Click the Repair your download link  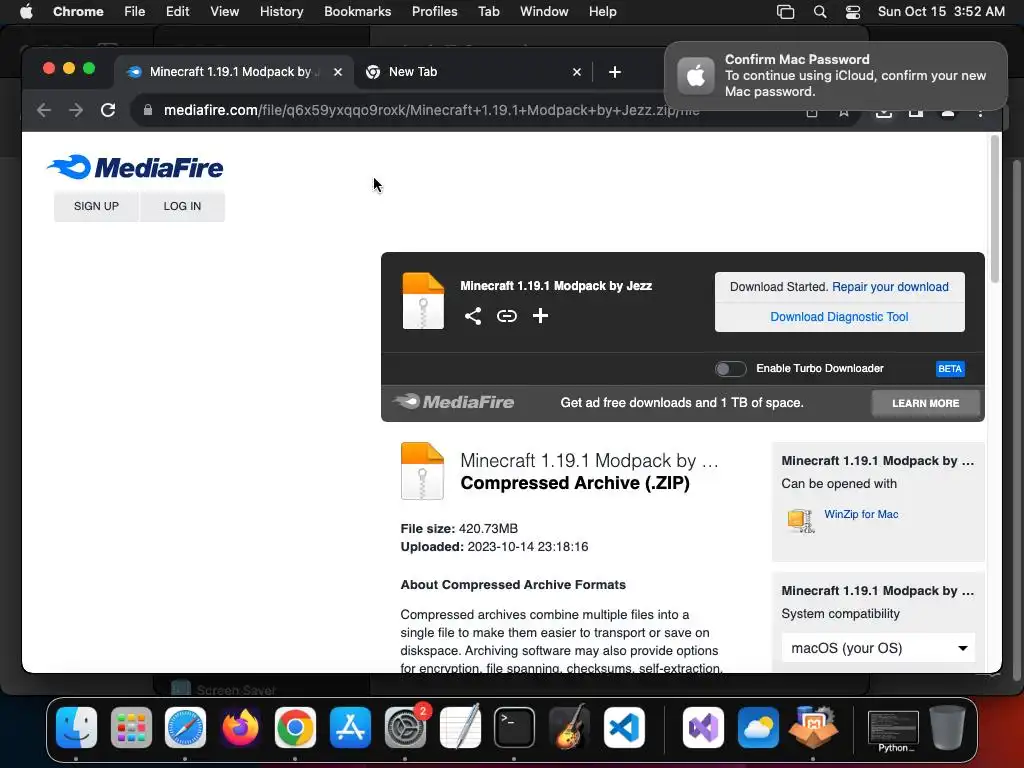[890, 287]
